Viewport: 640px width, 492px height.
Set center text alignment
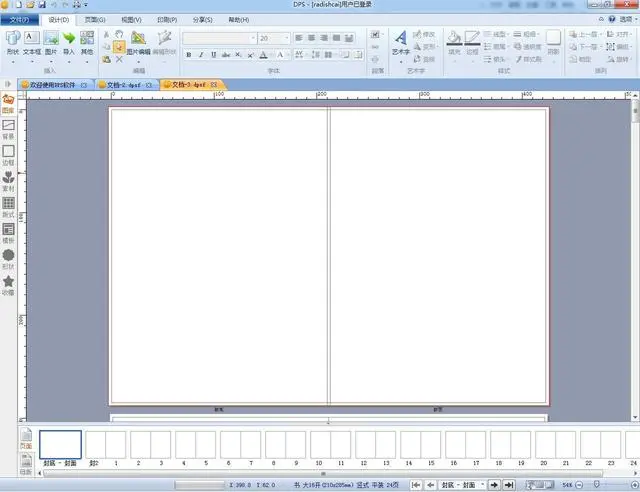[311, 38]
